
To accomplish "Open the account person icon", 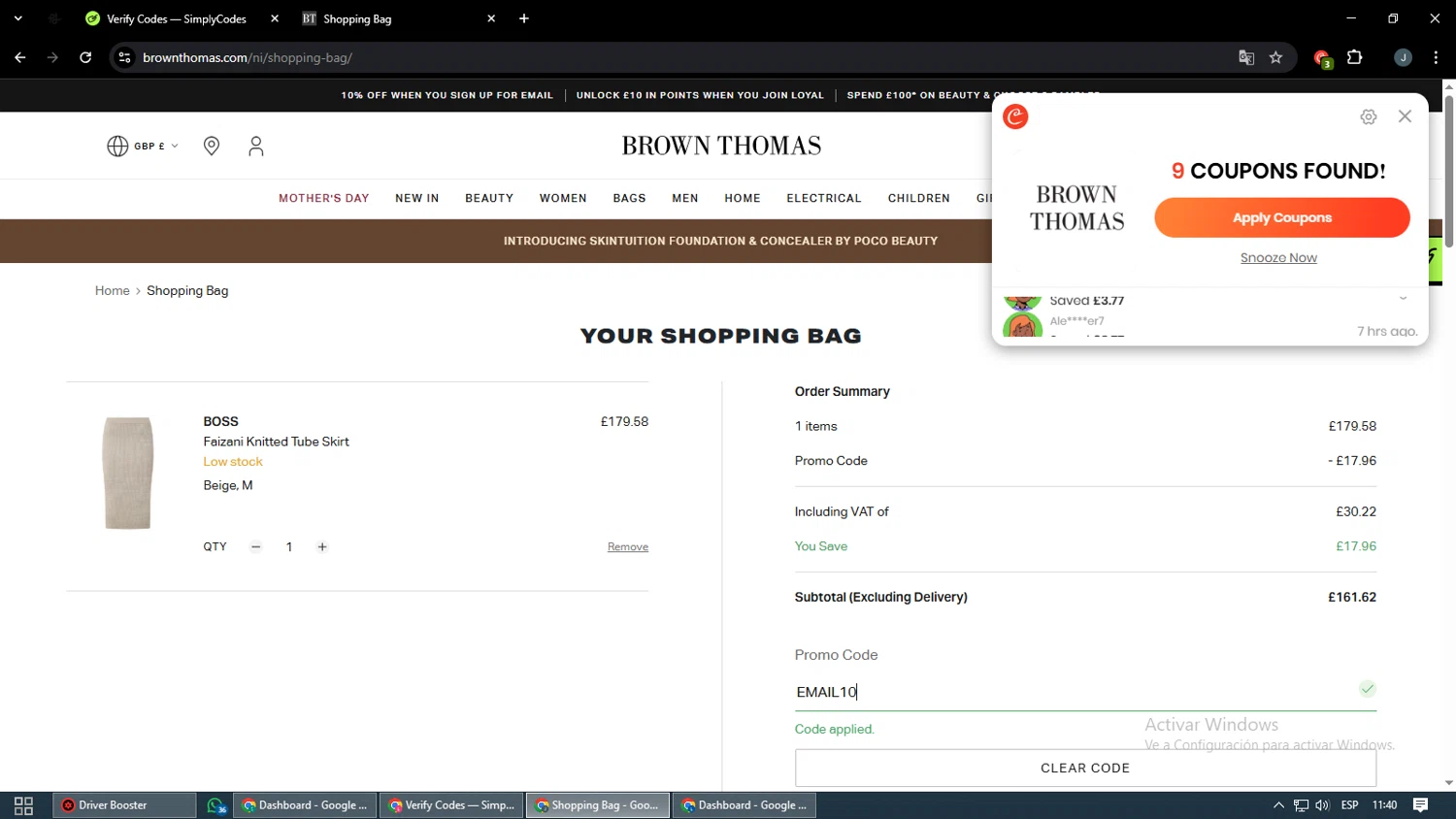I will (x=256, y=146).
